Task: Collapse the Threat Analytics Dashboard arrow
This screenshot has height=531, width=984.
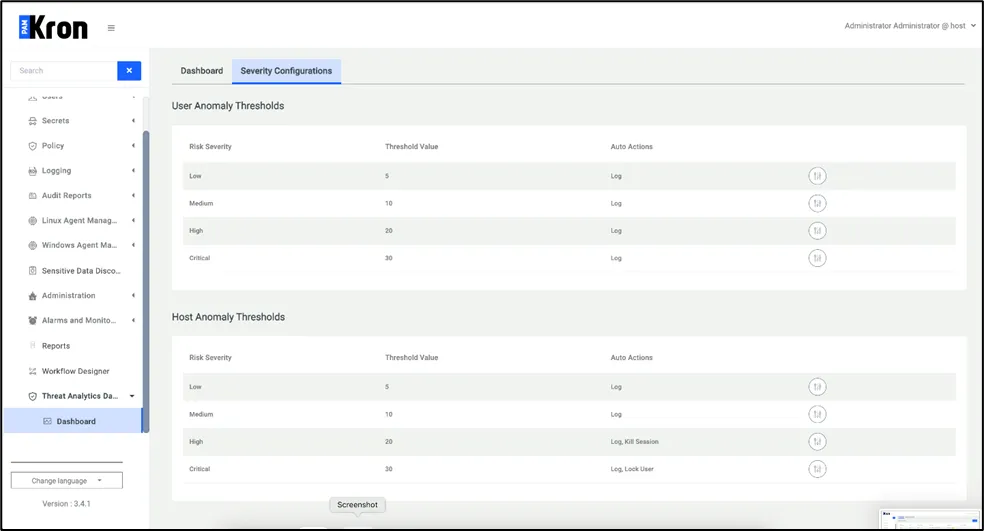Action: (132, 396)
